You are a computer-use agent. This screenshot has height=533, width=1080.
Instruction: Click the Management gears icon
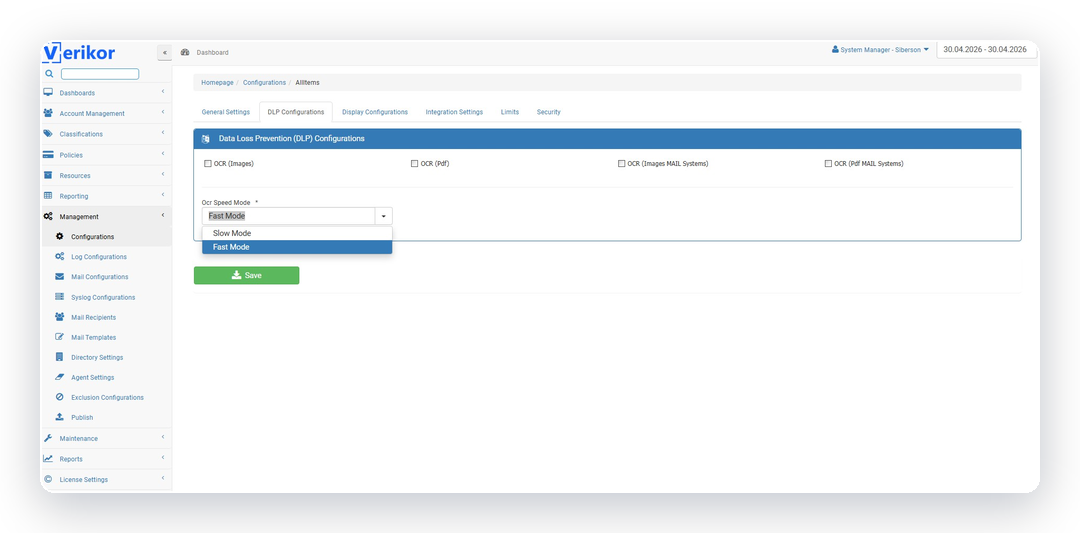click(x=48, y=216)
